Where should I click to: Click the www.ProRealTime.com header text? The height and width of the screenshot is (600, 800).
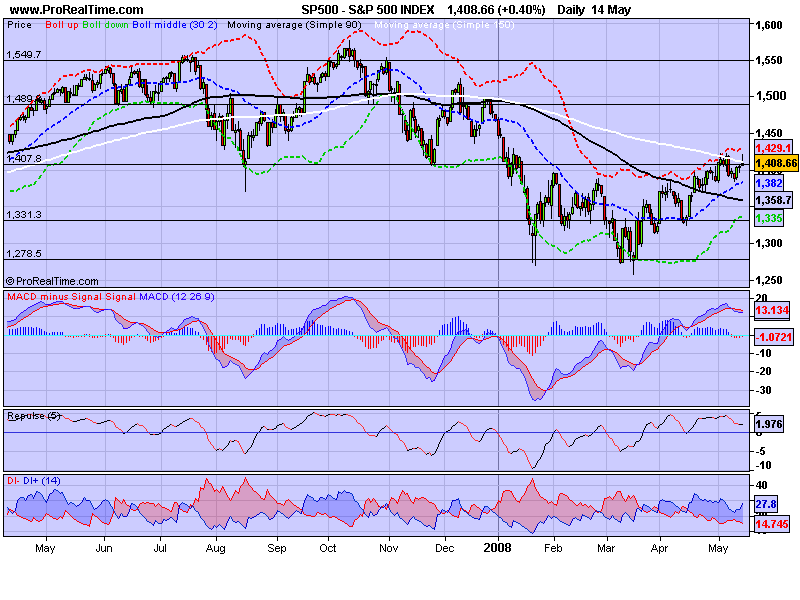click(77, 10)
